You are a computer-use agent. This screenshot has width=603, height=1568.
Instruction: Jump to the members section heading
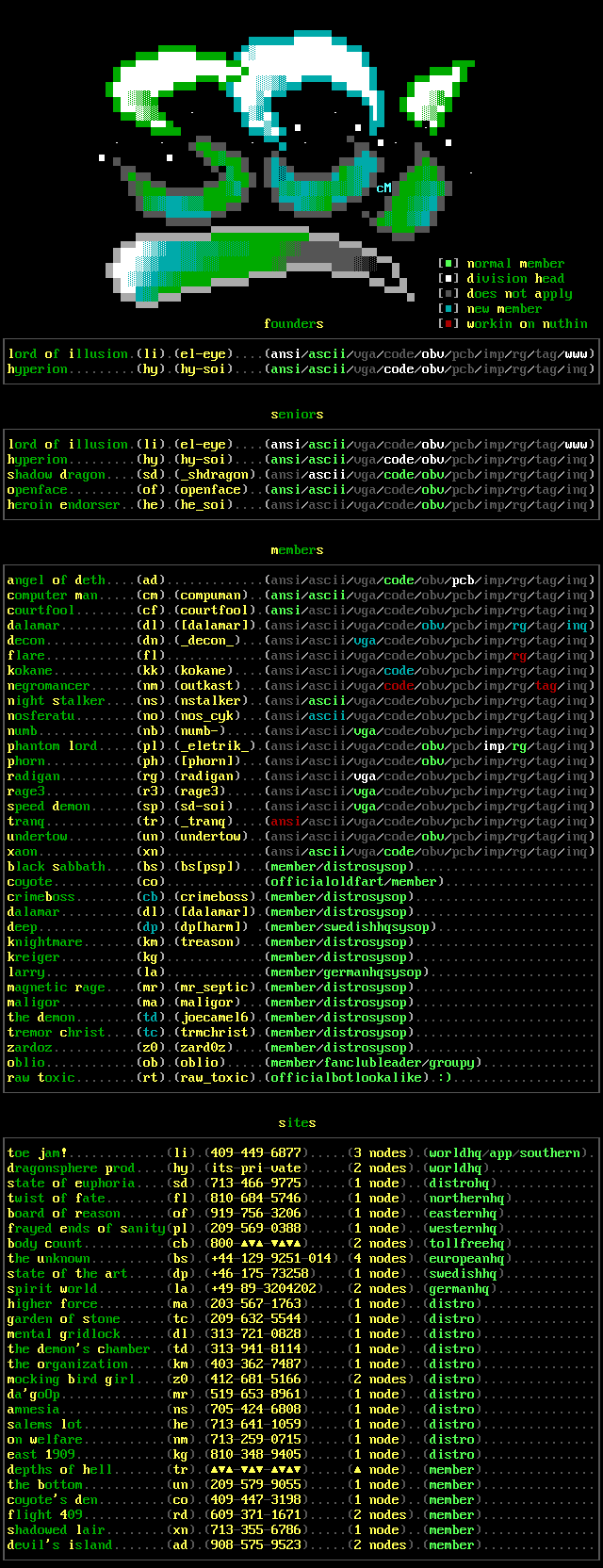pos(297,550)
